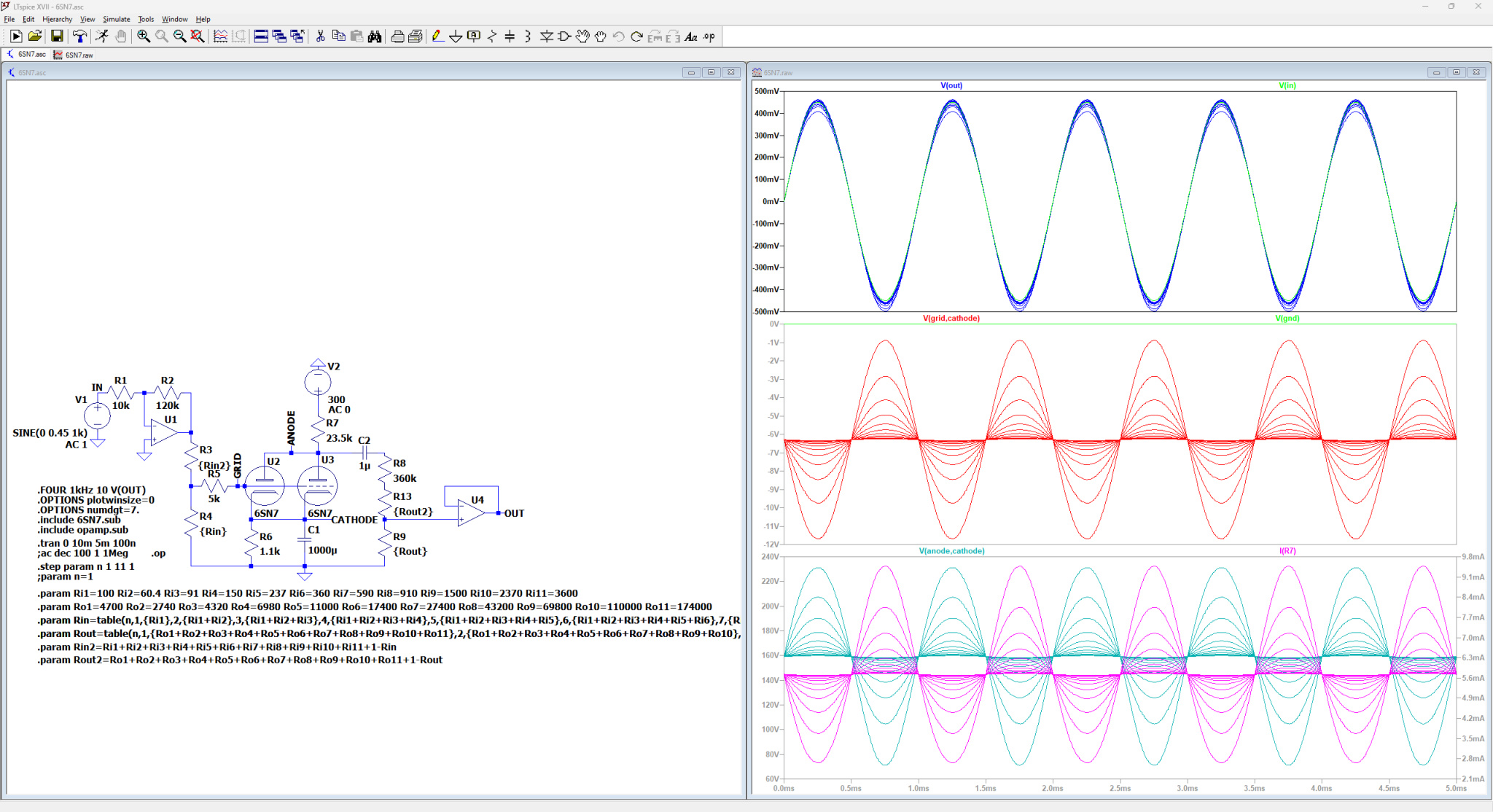Viewport: 1493px width, 812px height.
Task: Copy using the duplicate pages icon
Action: point(338,36)
